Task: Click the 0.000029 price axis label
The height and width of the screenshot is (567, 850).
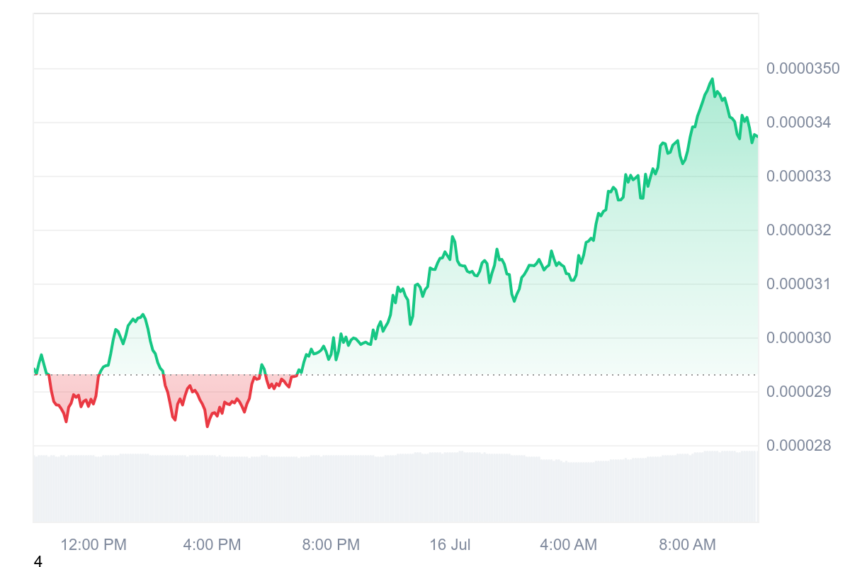Action: 799,391
